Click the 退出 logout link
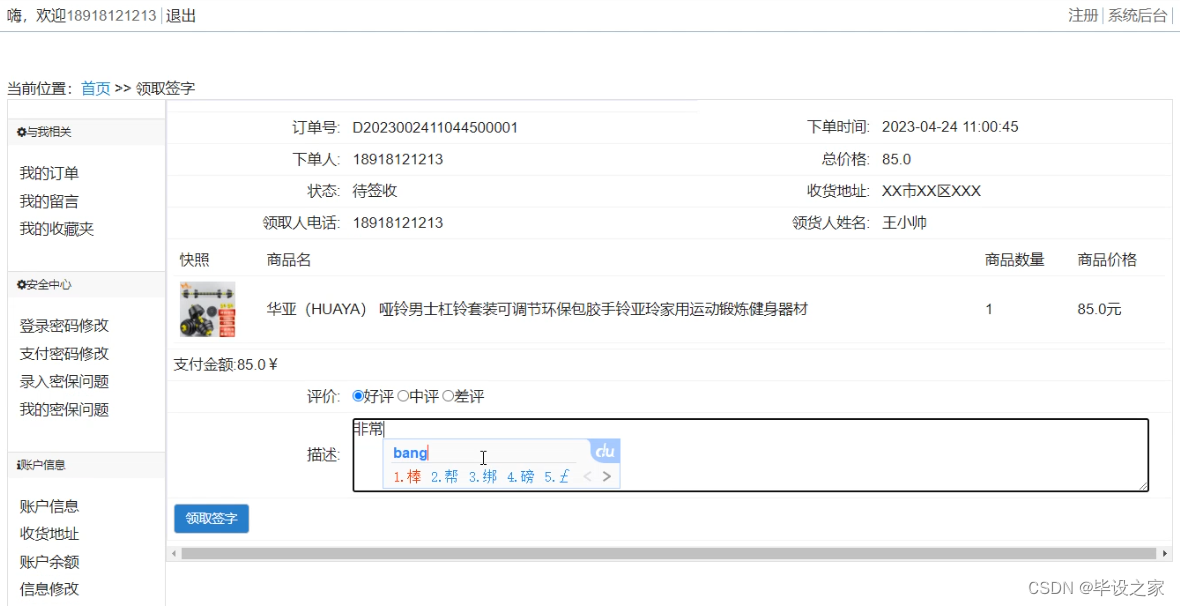Viewport: 1180px width, 606px height. [180, 15]
